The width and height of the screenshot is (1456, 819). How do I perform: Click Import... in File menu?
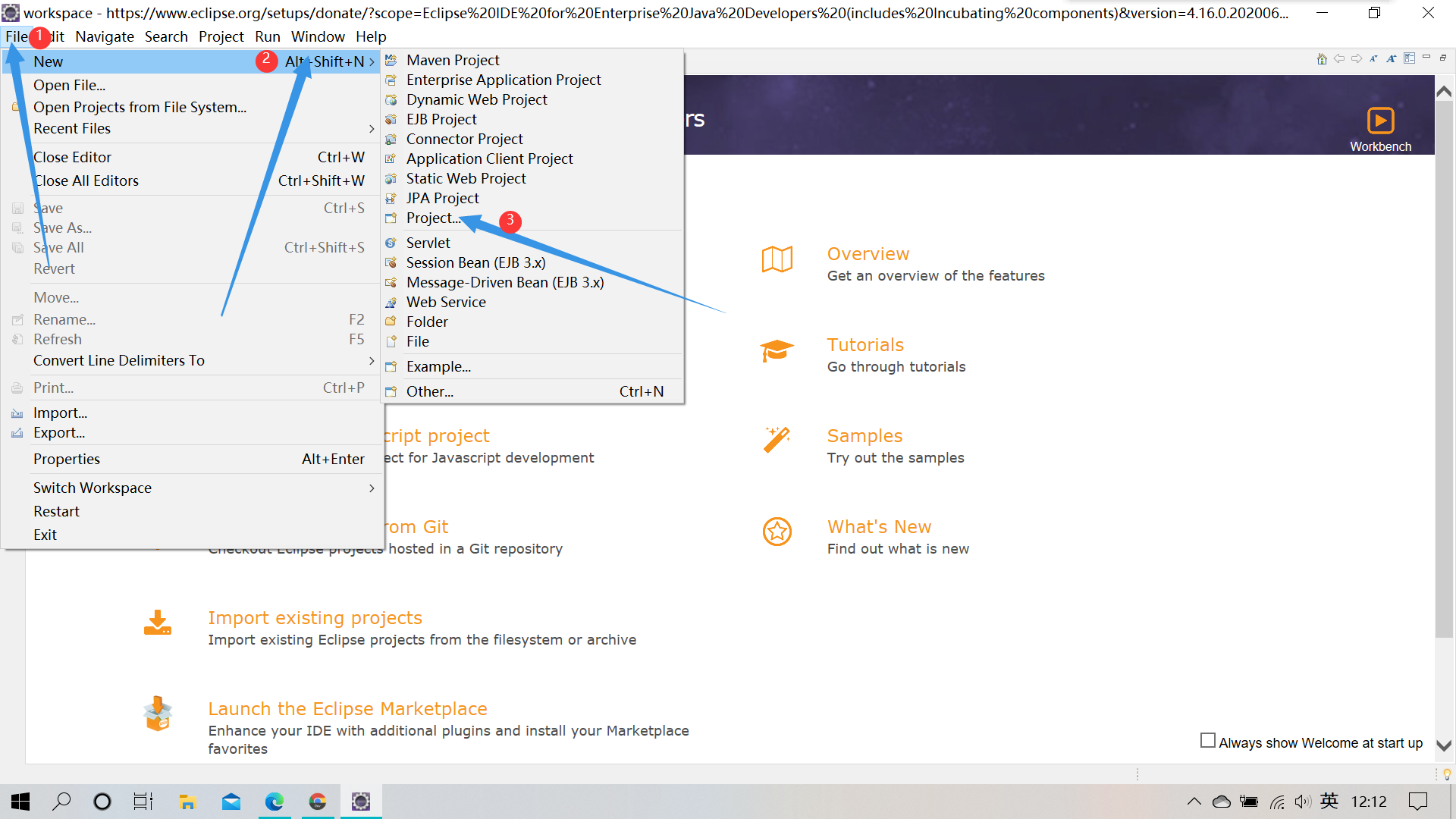click(61, 413)
